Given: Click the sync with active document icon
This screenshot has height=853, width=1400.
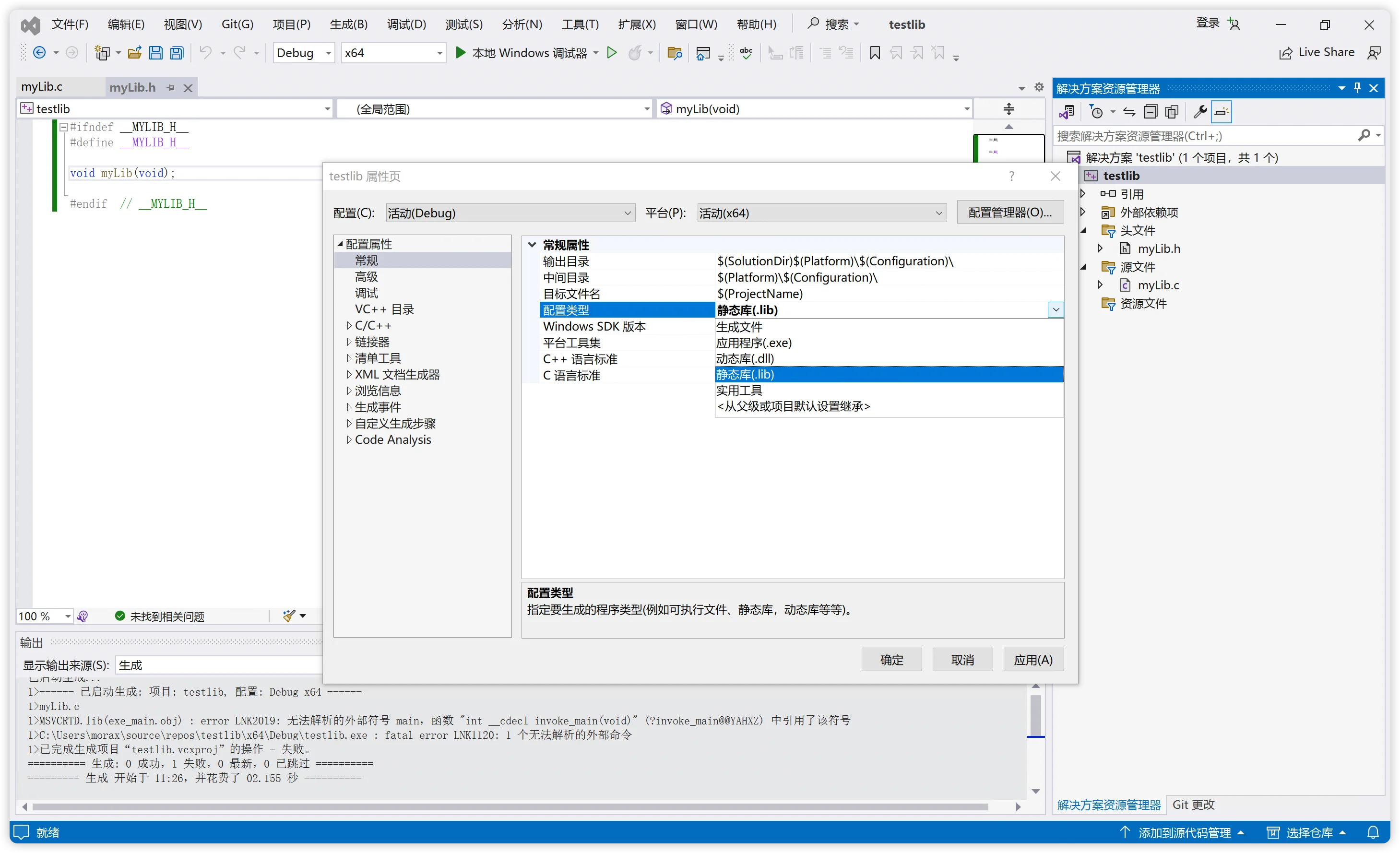Looking at the screenshot, I should (x=1129, y=112).
